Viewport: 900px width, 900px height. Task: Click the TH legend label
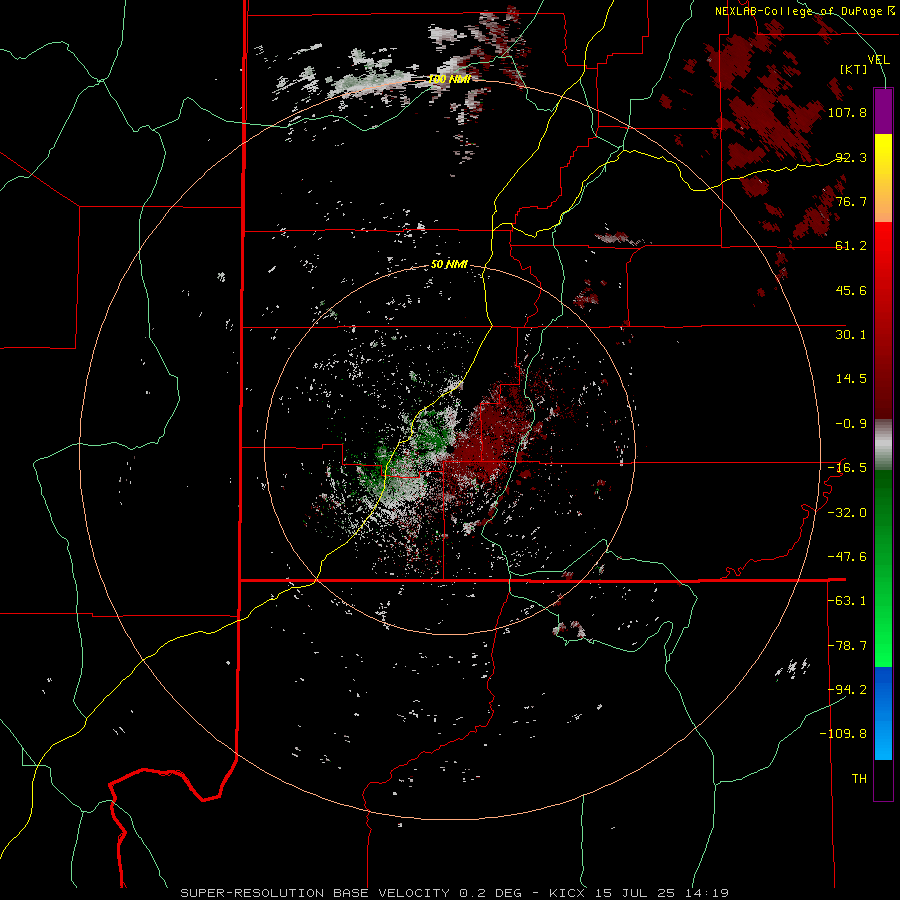point(859,779)
